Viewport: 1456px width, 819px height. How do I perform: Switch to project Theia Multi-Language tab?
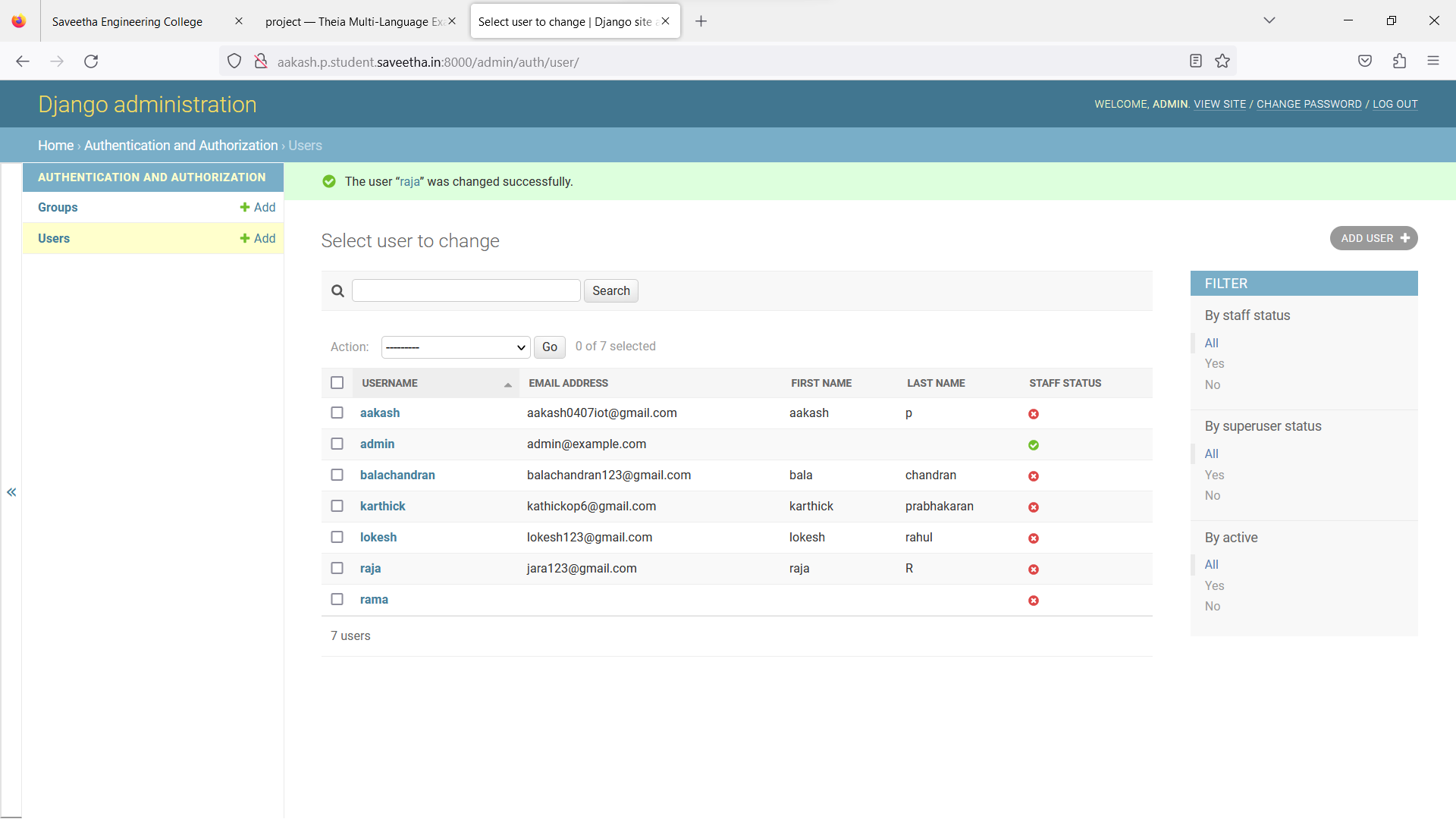click(353, 21)
